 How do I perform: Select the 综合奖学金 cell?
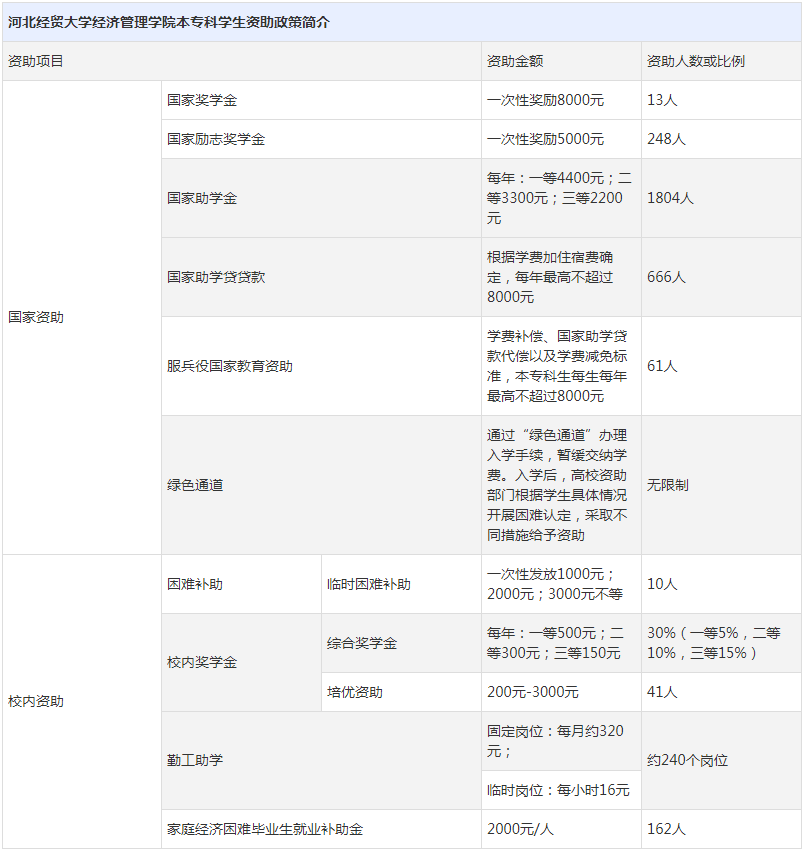pos(401,643)
